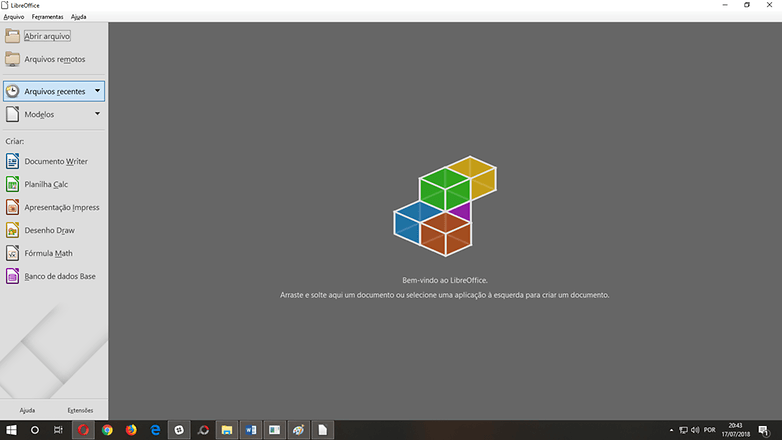Create a new Planilha Calc spreadsheet

click(x=37, y=184)
